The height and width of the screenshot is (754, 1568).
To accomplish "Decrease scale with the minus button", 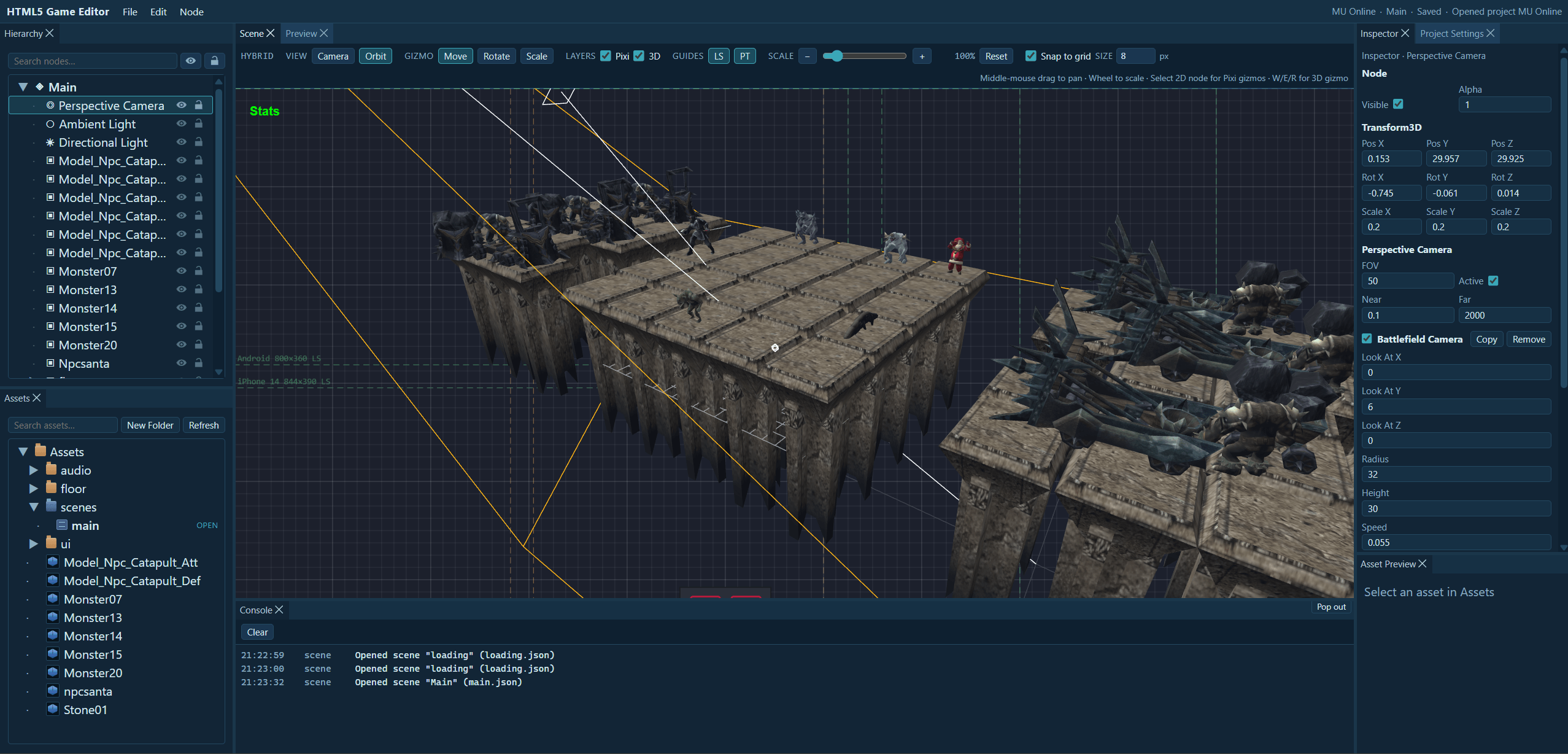I will (807, 56).
